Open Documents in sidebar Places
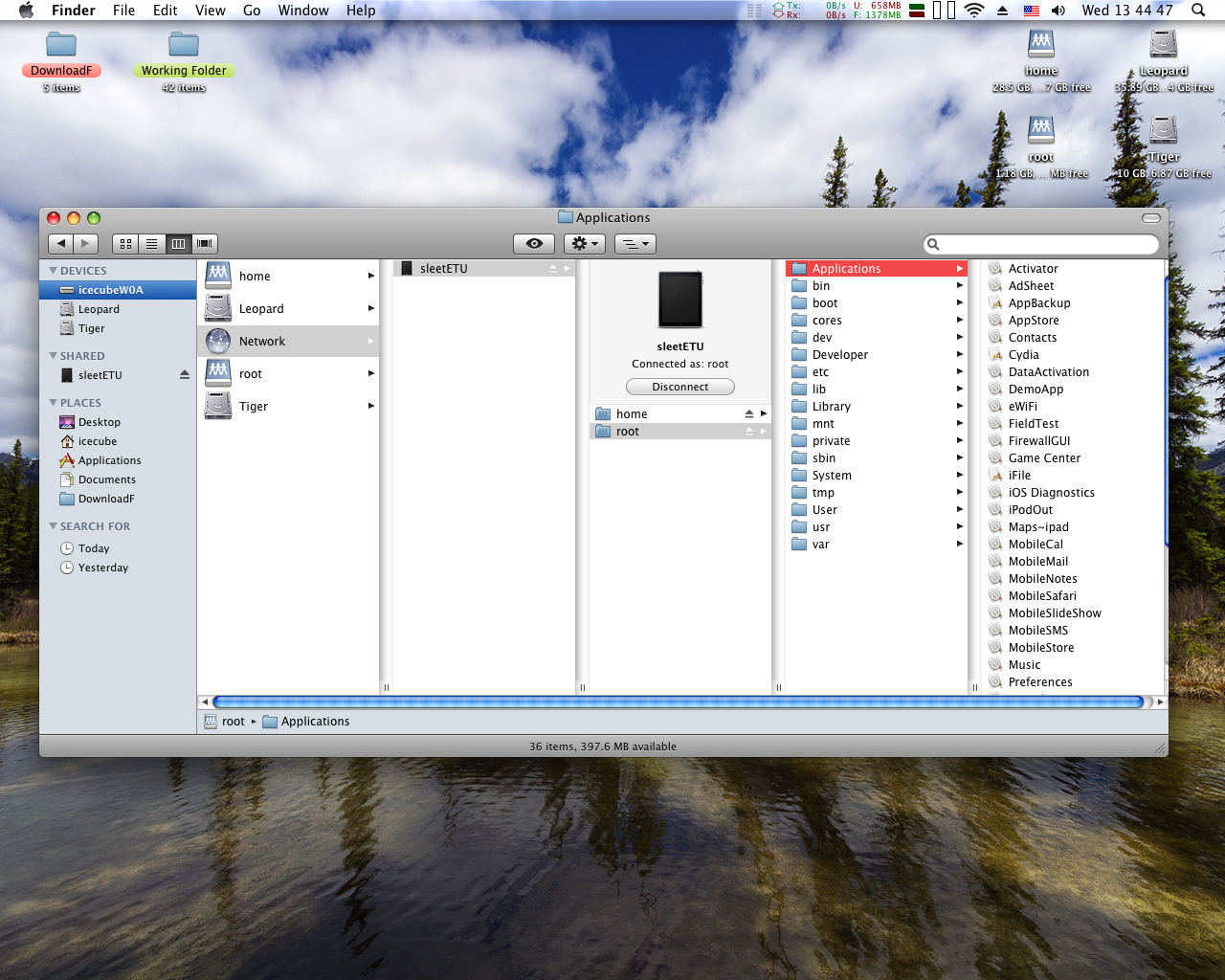Viewport: 1225px width, 980px height. click(x=118, y=479)
